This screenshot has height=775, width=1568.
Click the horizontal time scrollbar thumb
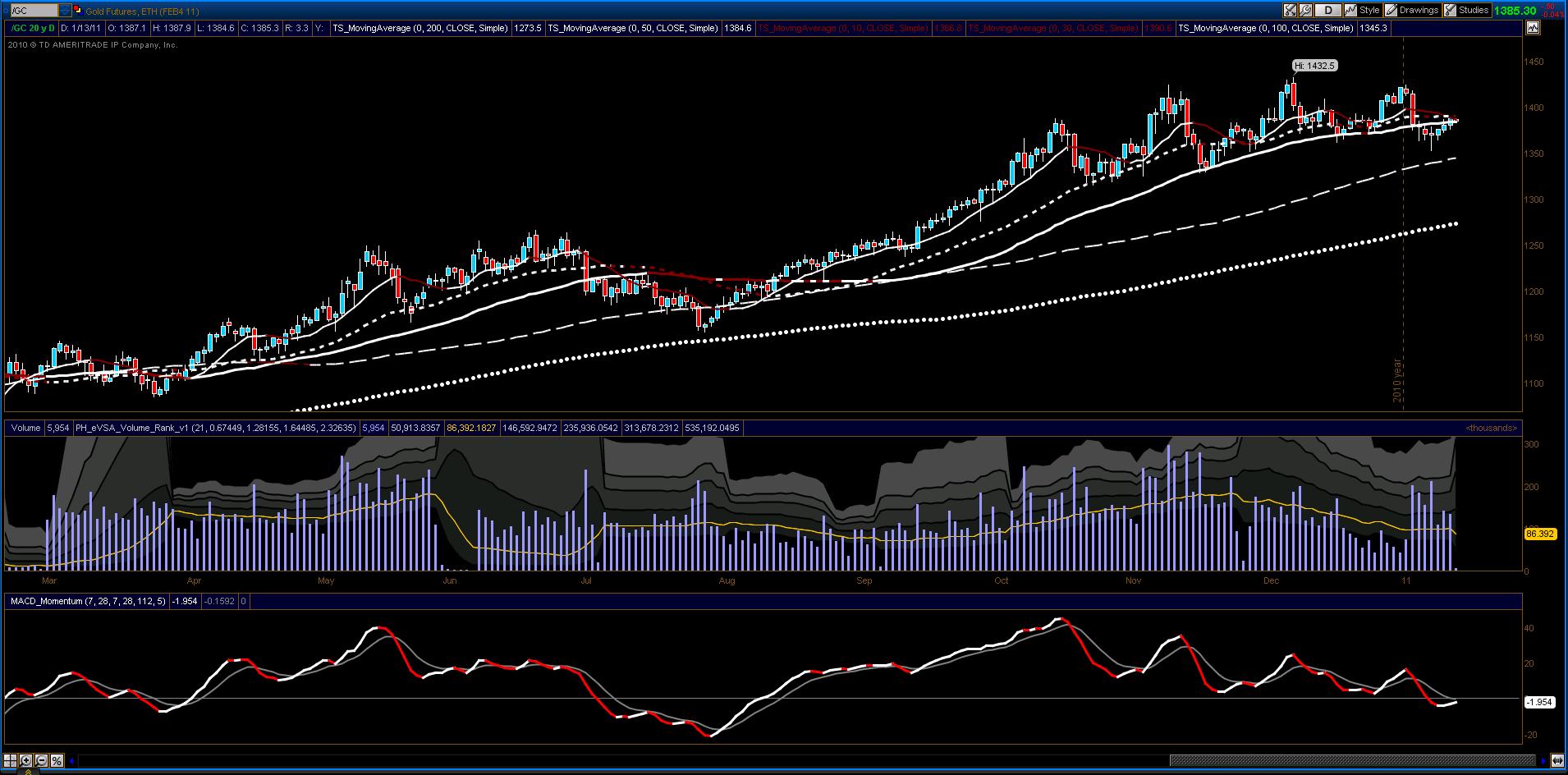point(1353,760)
